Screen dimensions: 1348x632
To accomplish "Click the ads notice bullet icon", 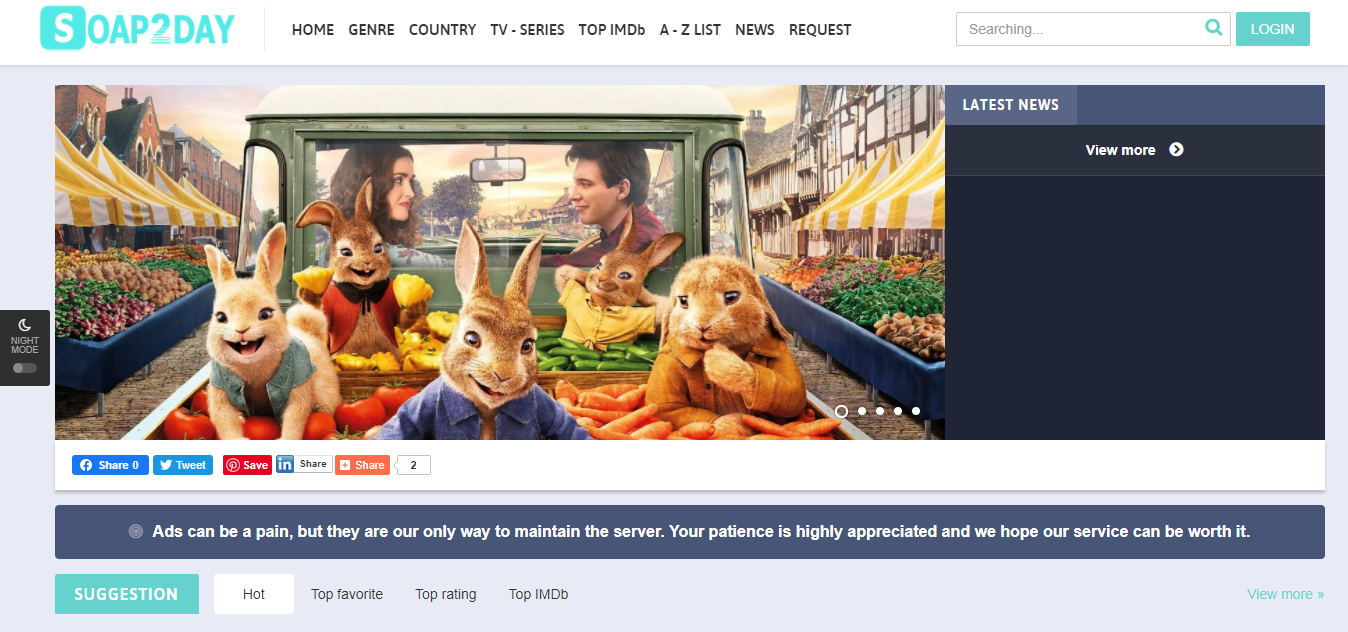I will pyautogui.click(x=136, y=532).
